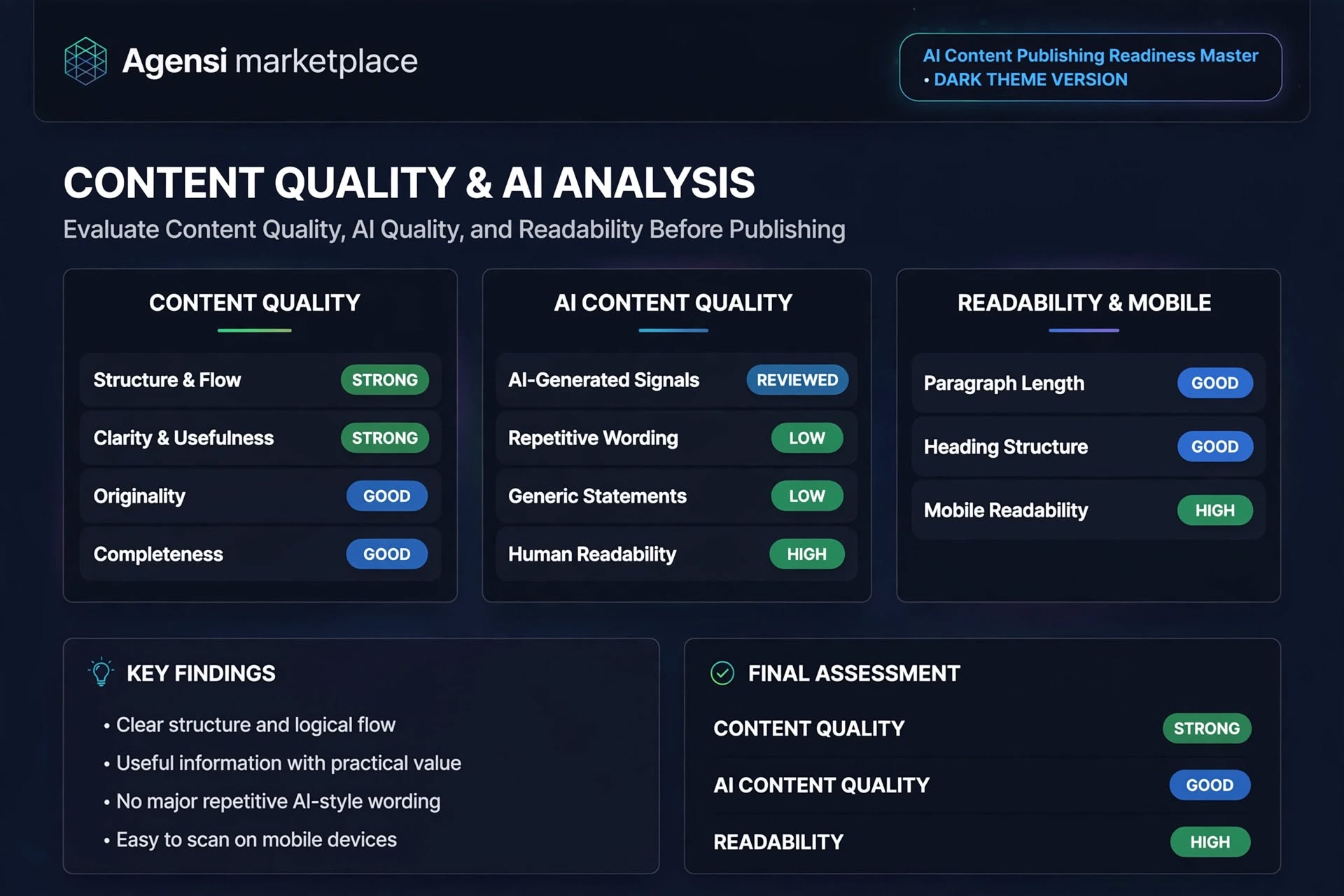Click 'No major repetitive AI-style wording' finding
The height and width of the screenshot is (896, 1344).
[278, 801]
